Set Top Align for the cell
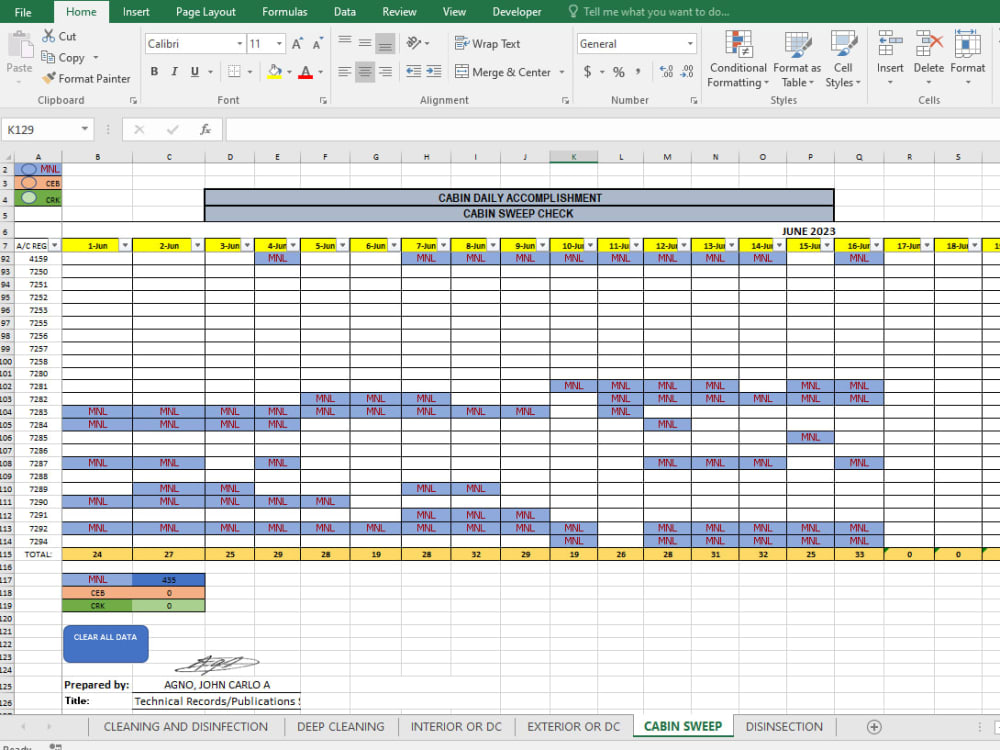 [345, 43]
